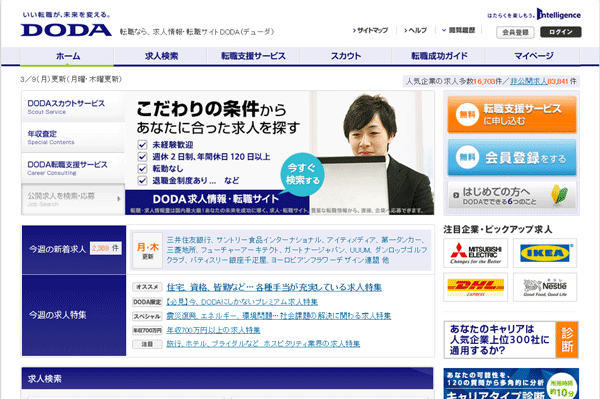The width and height of the screenshot is (600, 399).
Task: Click the orange 診断 tab on career banner
Action: click(x=567, y=340)
